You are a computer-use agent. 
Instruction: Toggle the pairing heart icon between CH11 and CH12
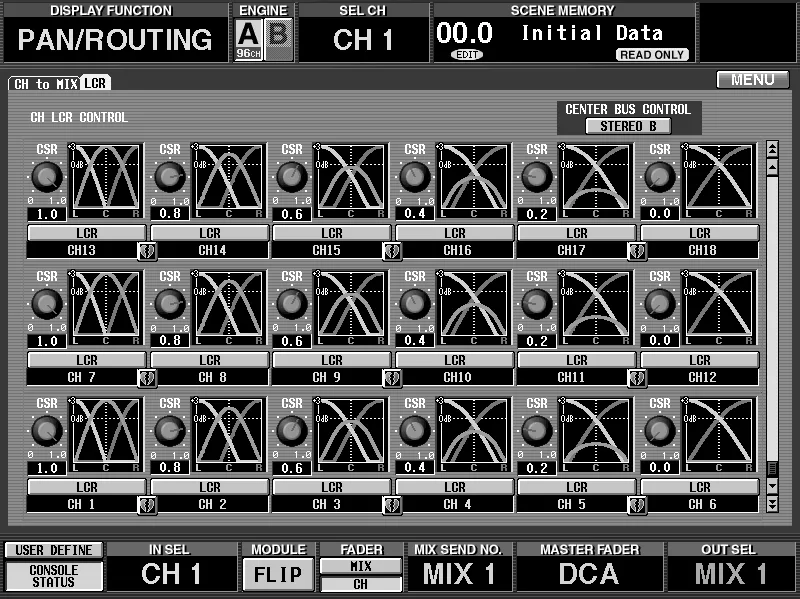(637, 378)
